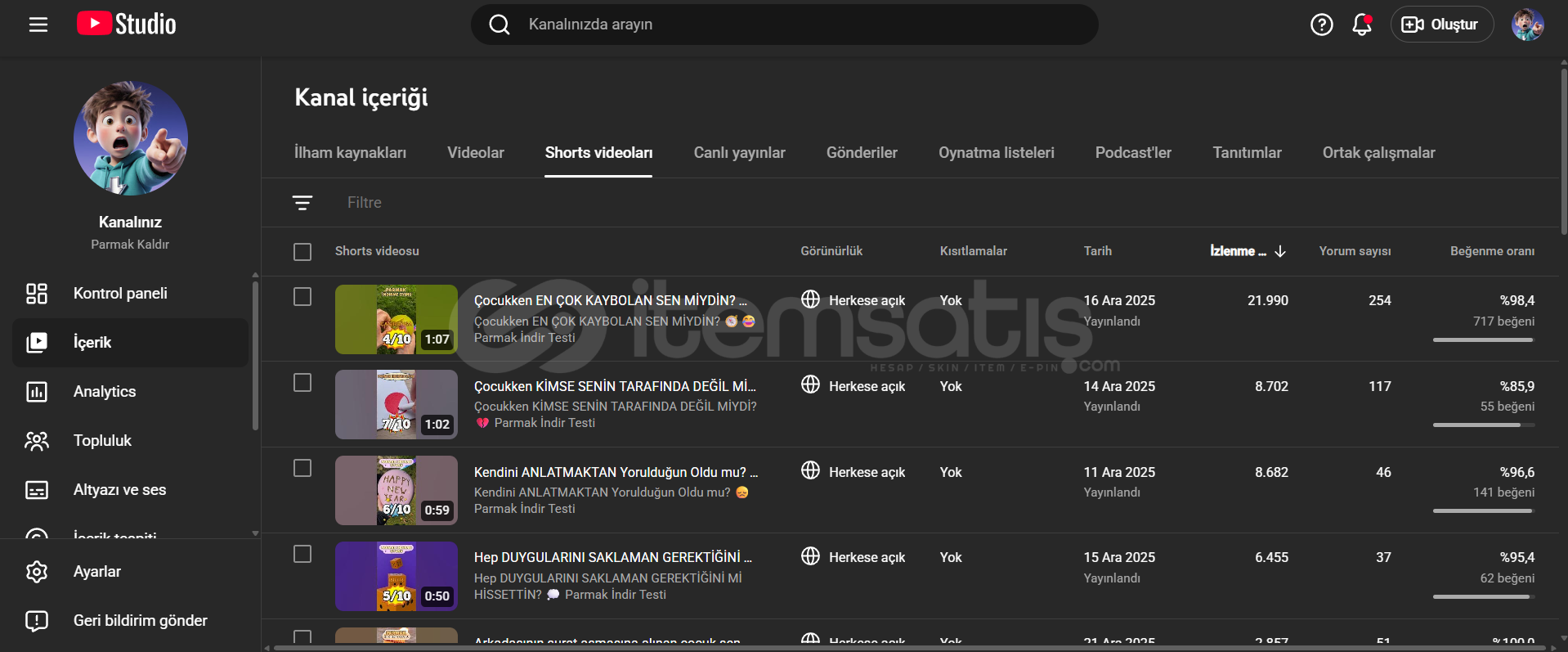Click the Oluştur create button
Image resolution: width=1568 pixels, height=652 pixels.
click(1441, 25)
